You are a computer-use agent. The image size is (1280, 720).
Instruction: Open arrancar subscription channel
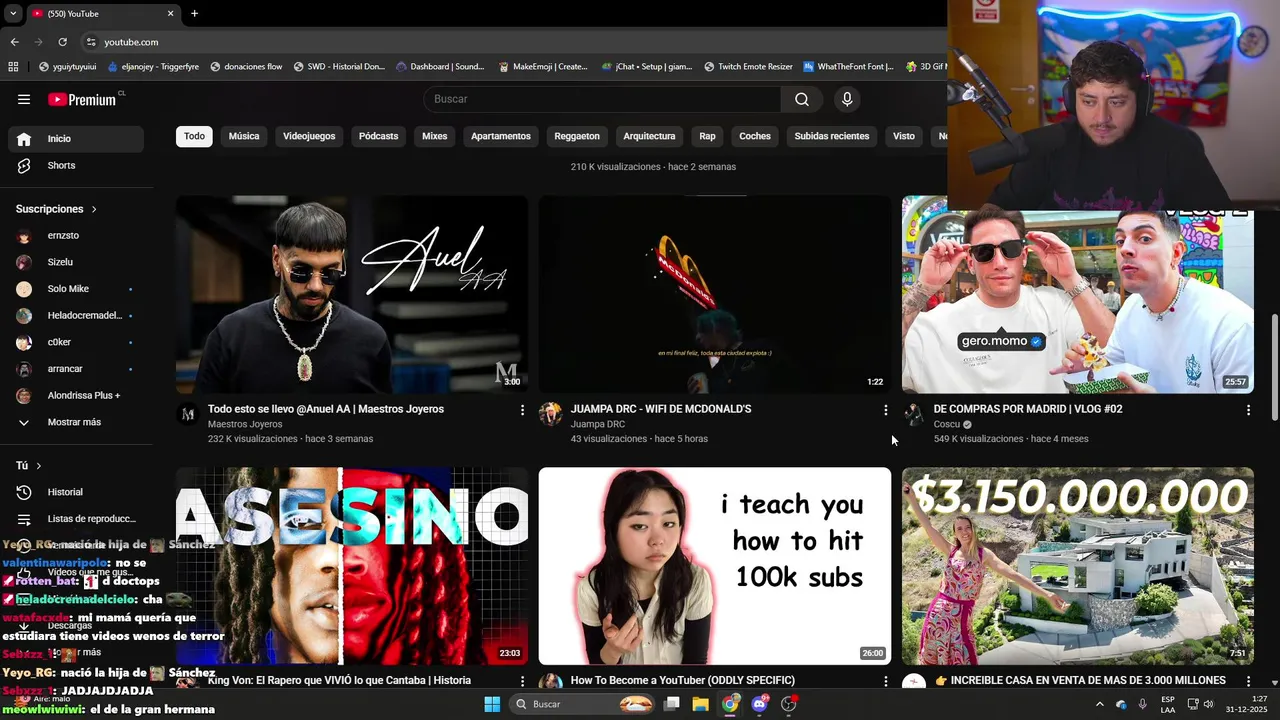[76, 369]
